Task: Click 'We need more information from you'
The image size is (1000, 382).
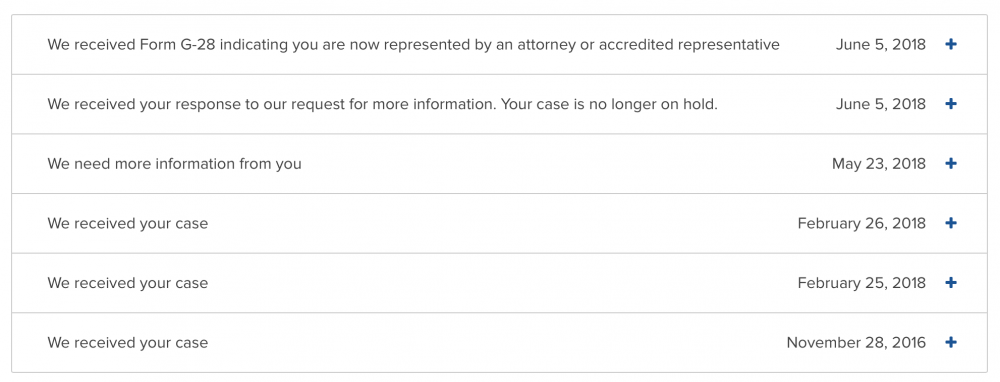Action: pos(174,164)
